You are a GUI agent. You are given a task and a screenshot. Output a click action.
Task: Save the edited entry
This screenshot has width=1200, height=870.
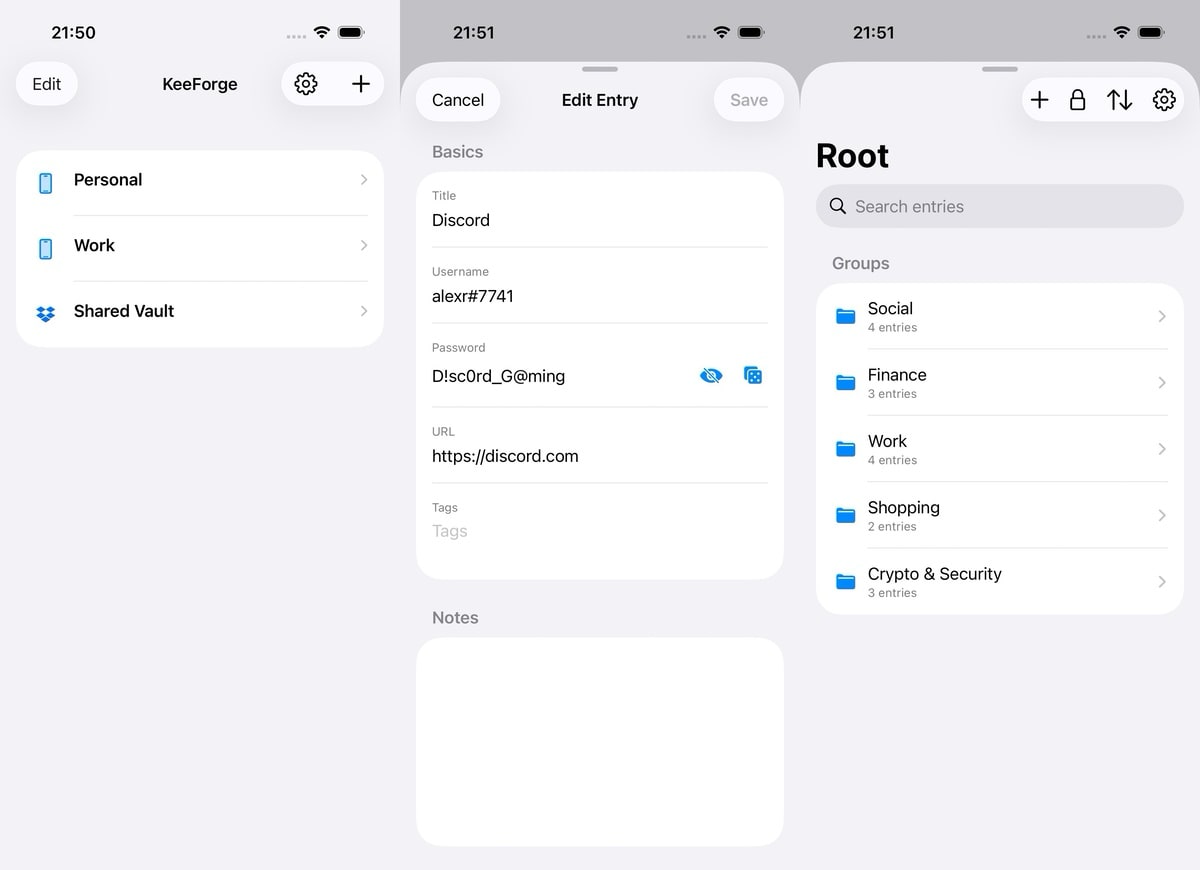(x=749, y=100)
